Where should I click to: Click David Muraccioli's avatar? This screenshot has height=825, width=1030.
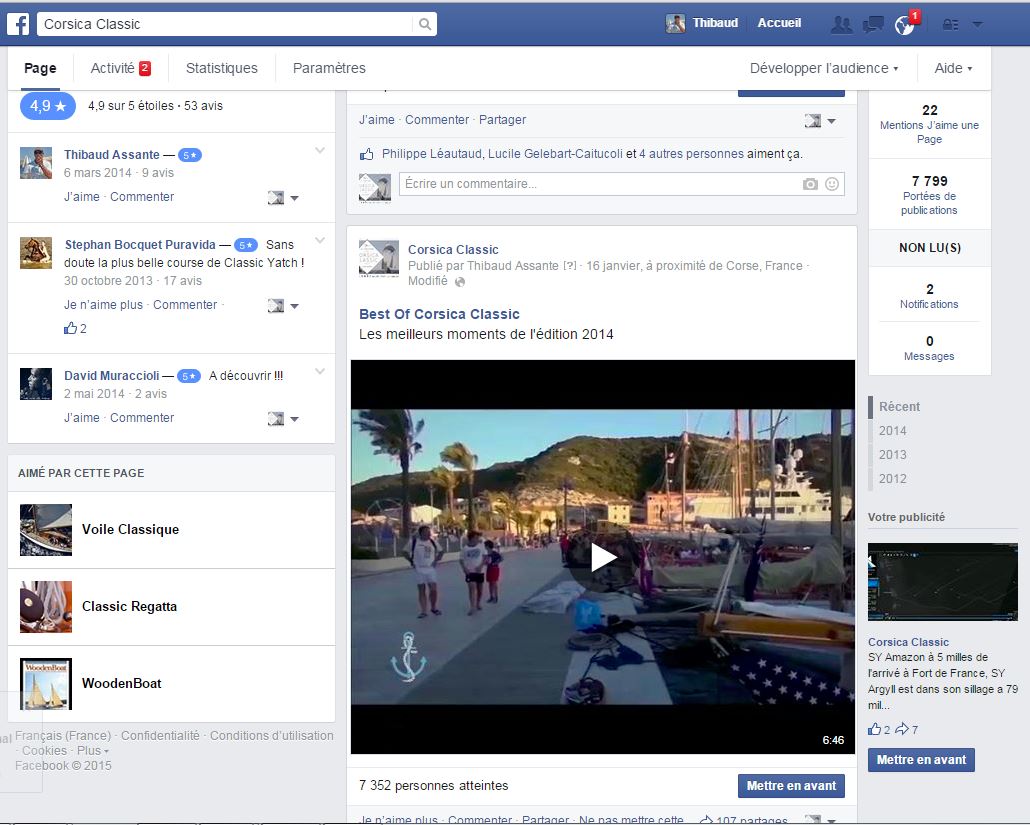click(36, 384)
